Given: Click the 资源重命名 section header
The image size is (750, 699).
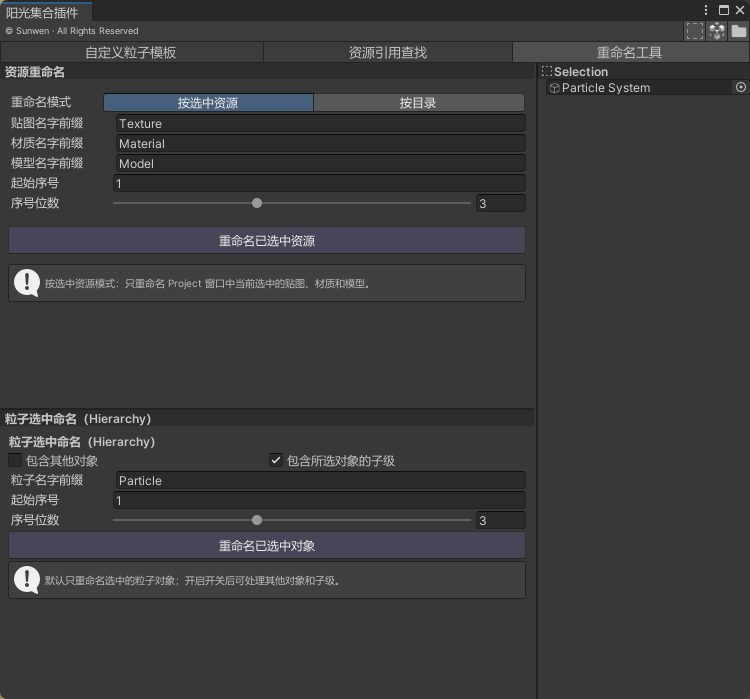Looking at the screenshot, I should coord(267,72).
